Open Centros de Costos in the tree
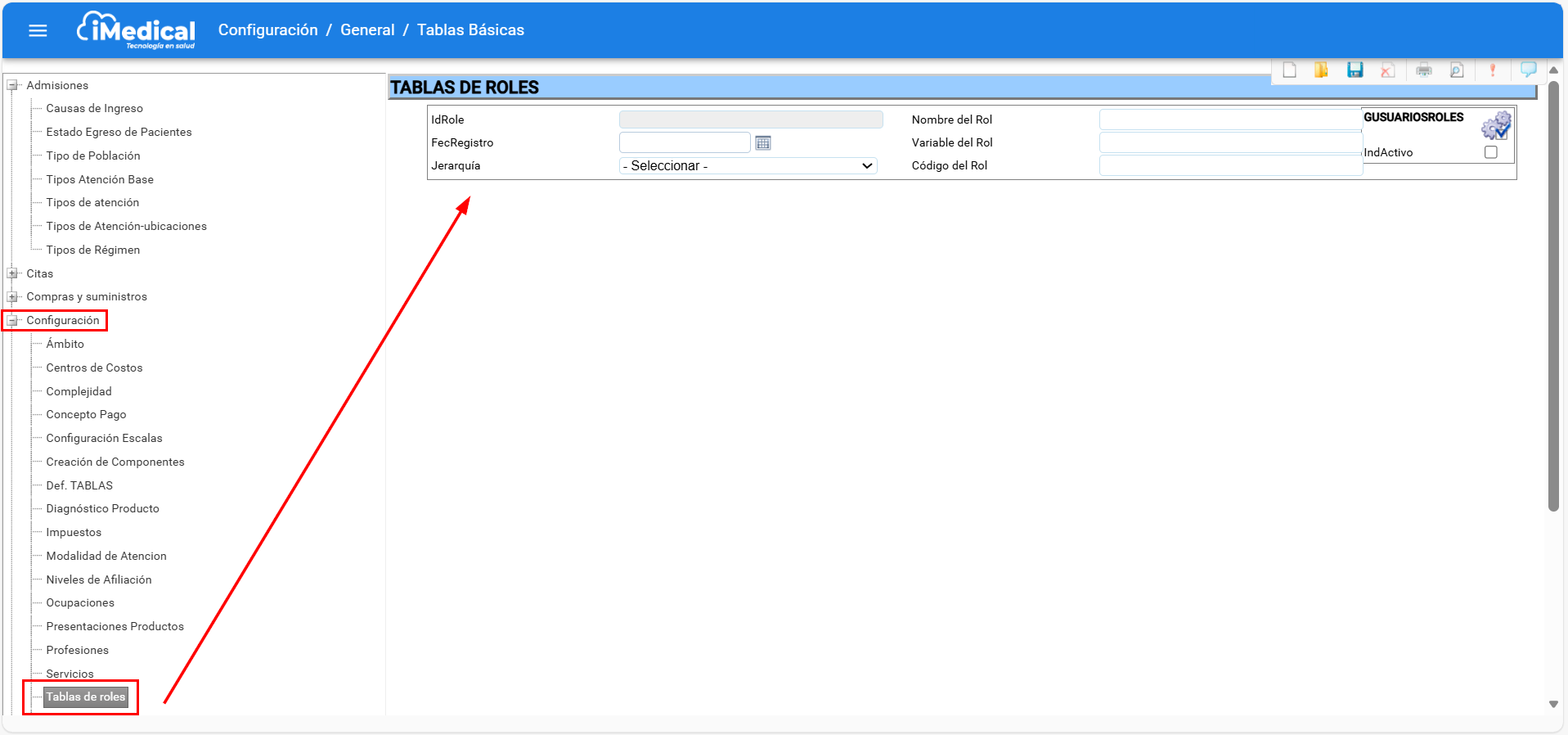The width and height of the screenshot is (1568, 735). pos(94,368)
